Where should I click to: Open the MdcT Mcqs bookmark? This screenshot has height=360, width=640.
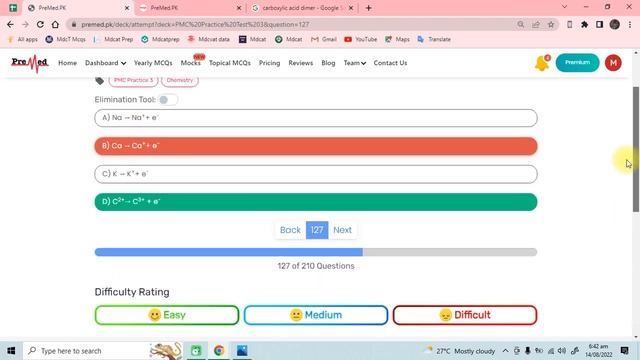[x=65, y=39]
